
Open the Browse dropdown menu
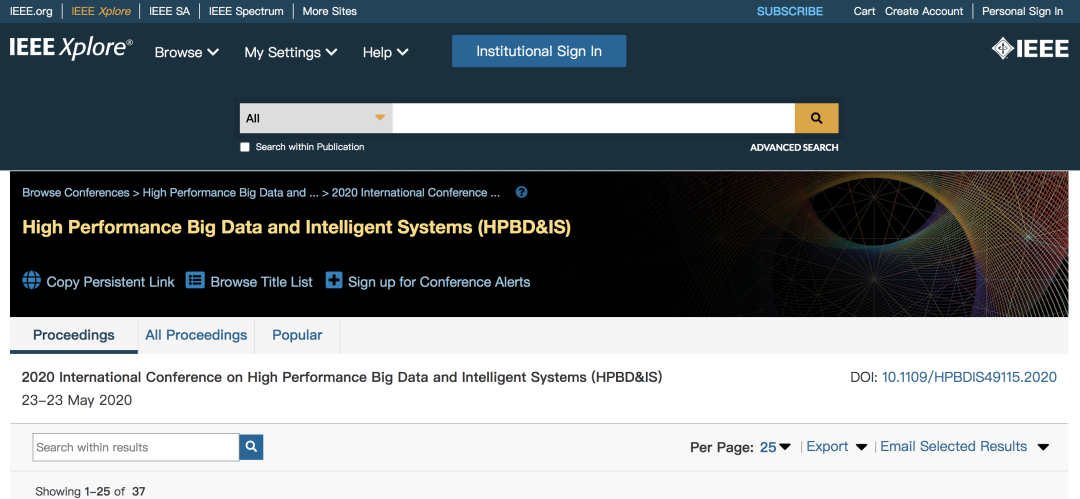pyautogui.click(x=187, y=52)
